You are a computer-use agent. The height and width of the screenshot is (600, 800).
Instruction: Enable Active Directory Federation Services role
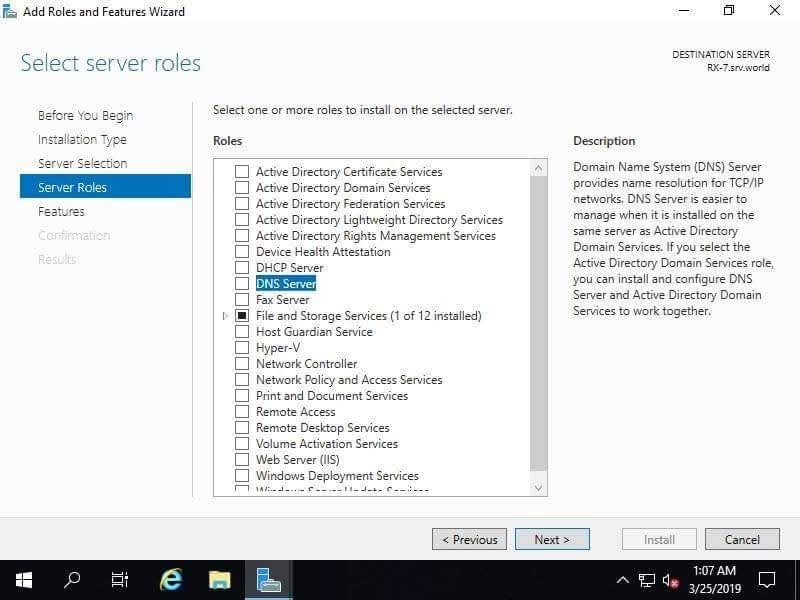pos(242,204)
